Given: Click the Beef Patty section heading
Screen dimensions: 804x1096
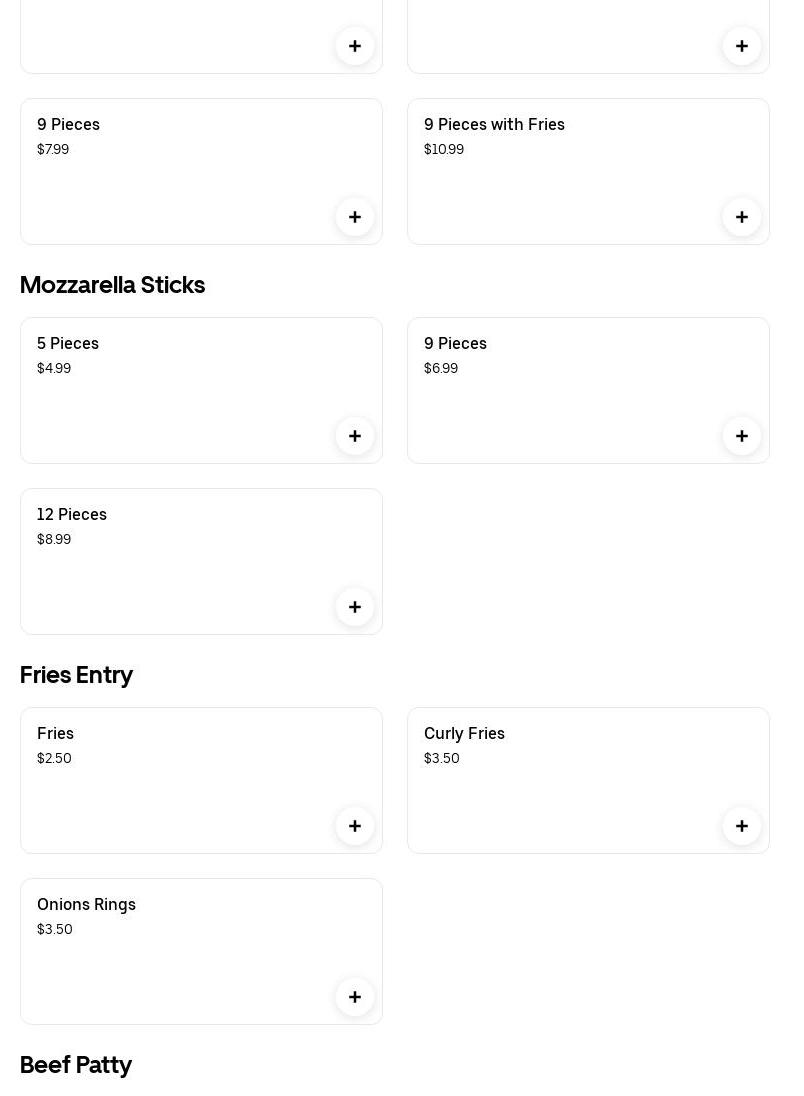Looking at the screenshot, I should point(76,1065).
